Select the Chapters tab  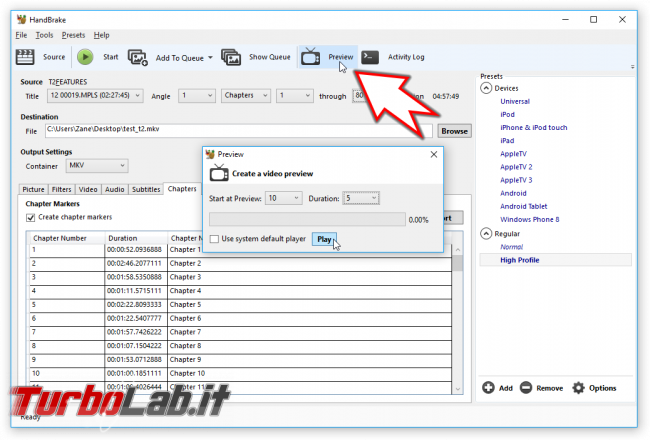pyautogui.click(x=182, y=189)
